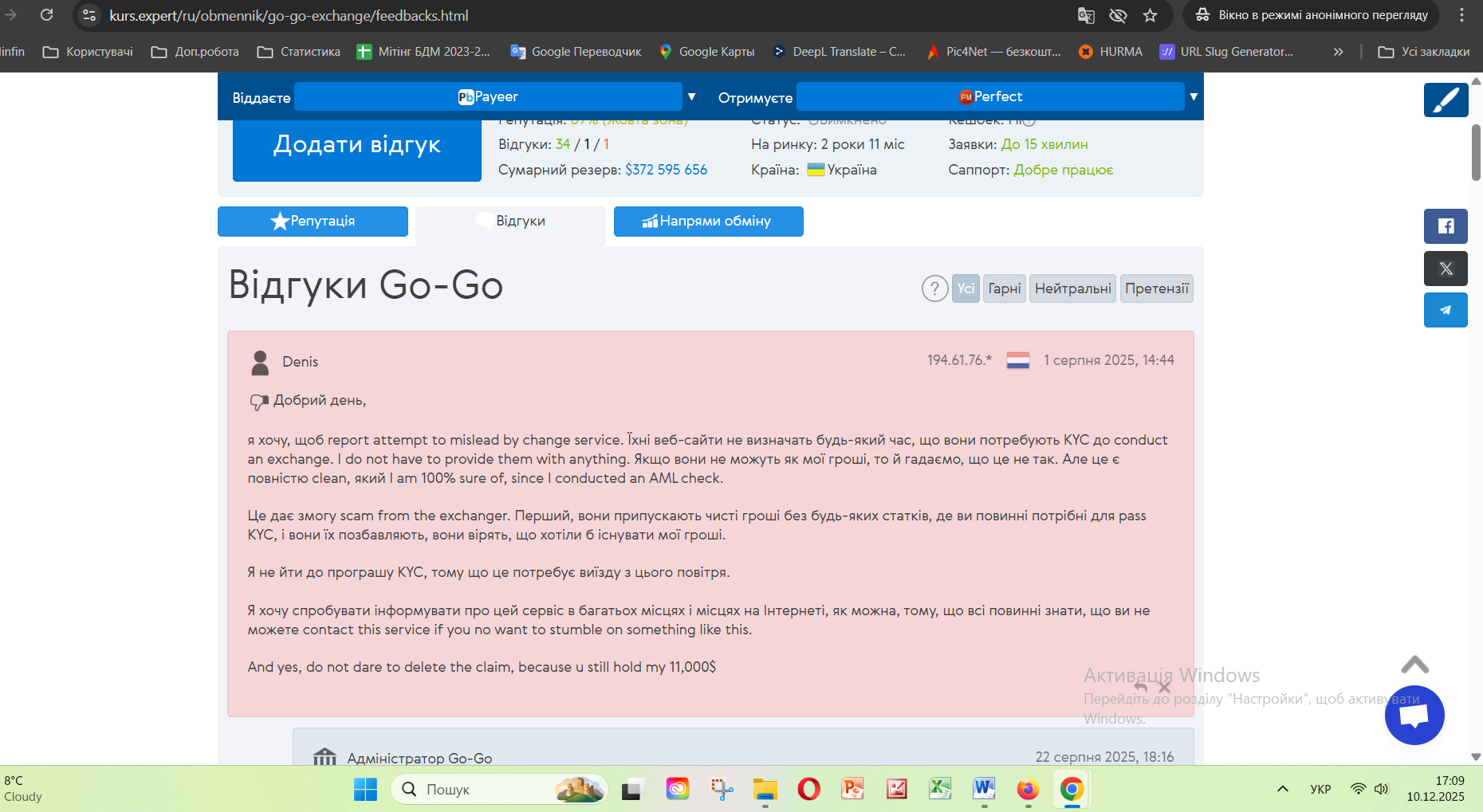Switch to the Напрями обміну tab
The height and width of the screenshot is (812, 1483).
(708, 222)
